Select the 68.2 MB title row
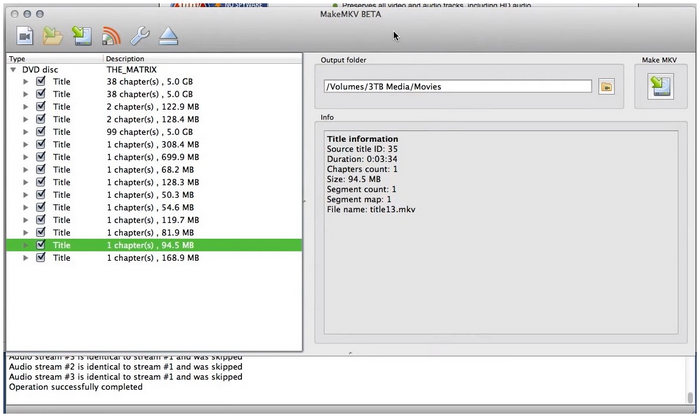This screenshot has width=700, height=417. point(150,170)
